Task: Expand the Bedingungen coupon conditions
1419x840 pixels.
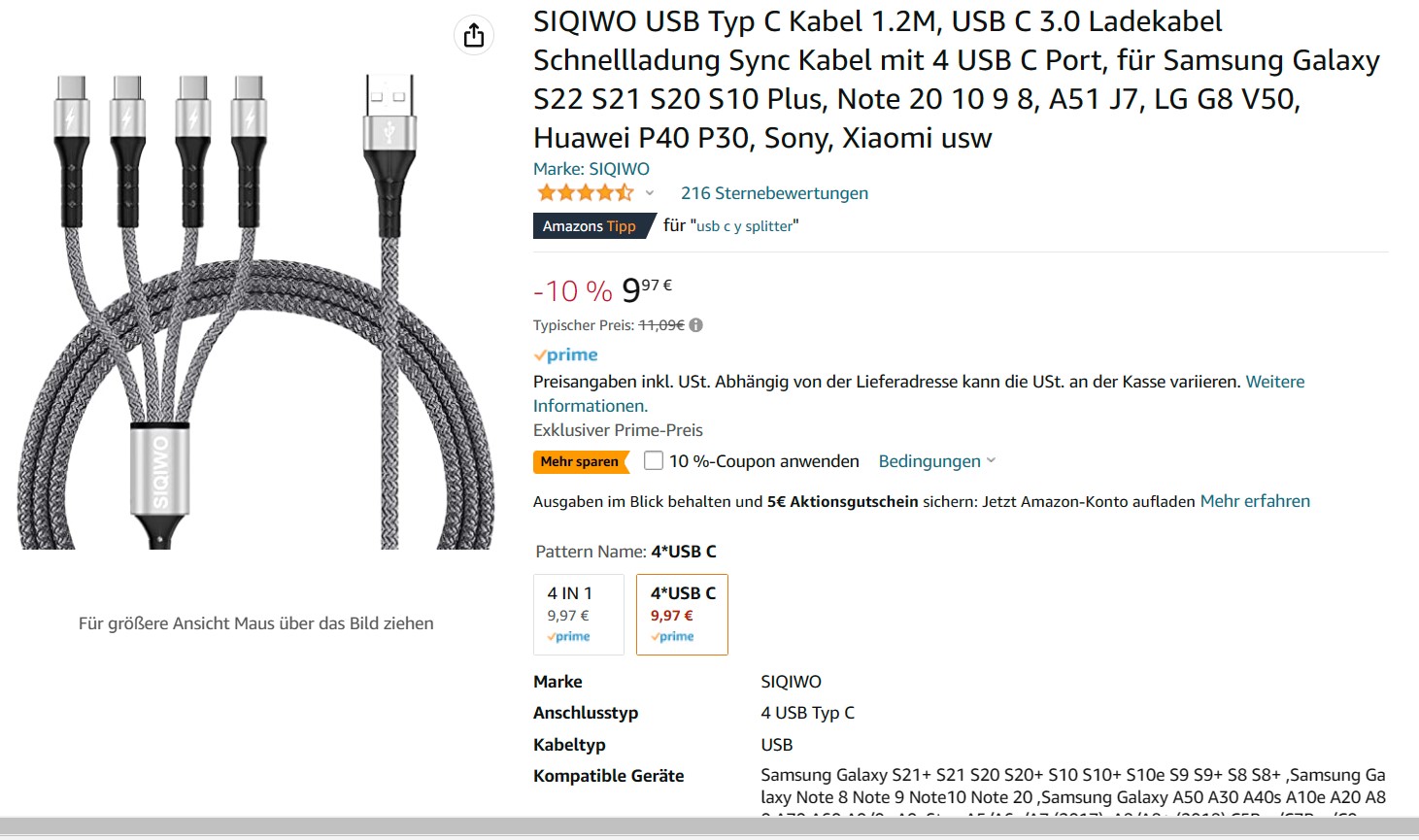Action: [936, 461]
